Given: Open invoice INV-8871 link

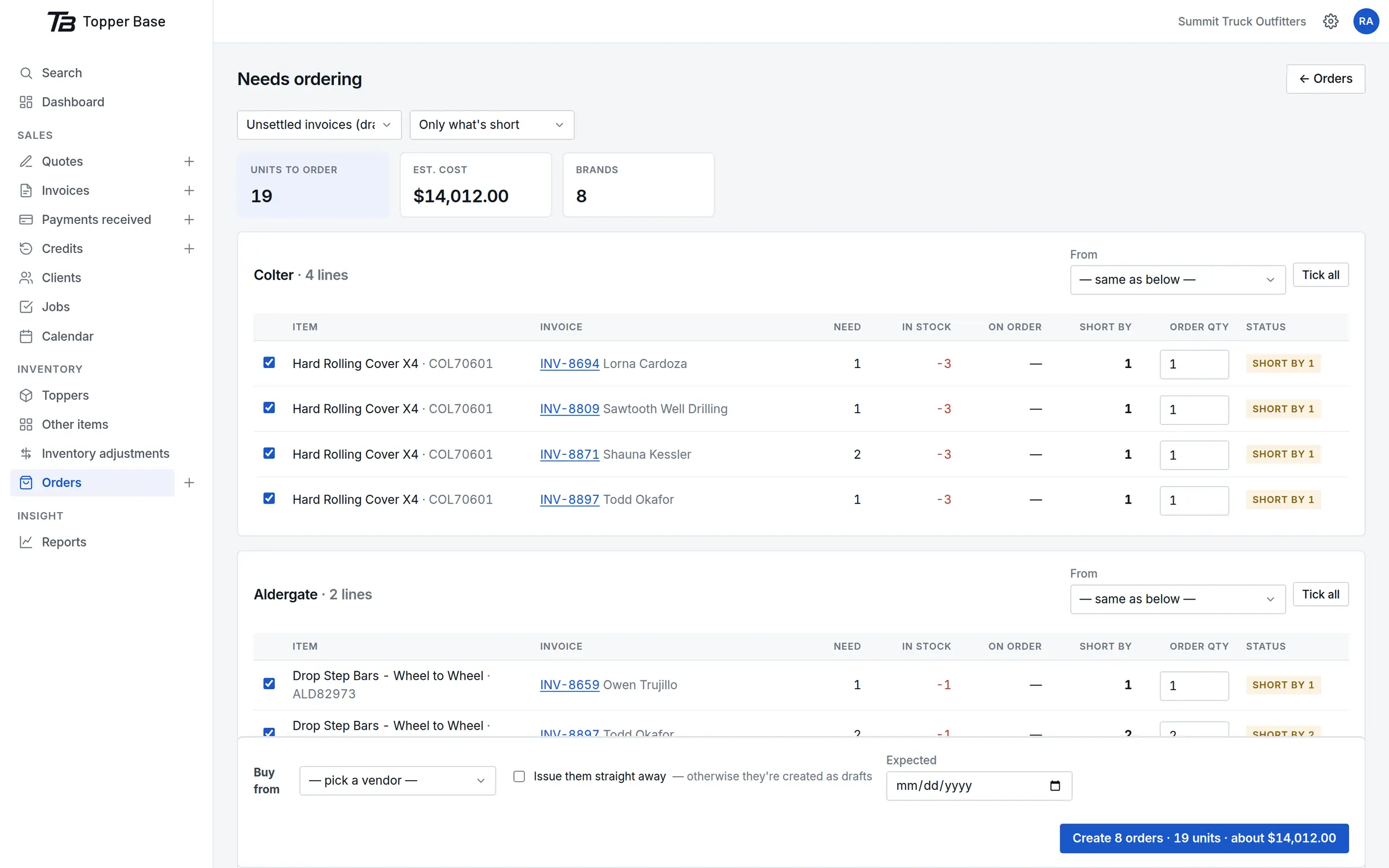Looking at the screenshot, I should point(569,454).
